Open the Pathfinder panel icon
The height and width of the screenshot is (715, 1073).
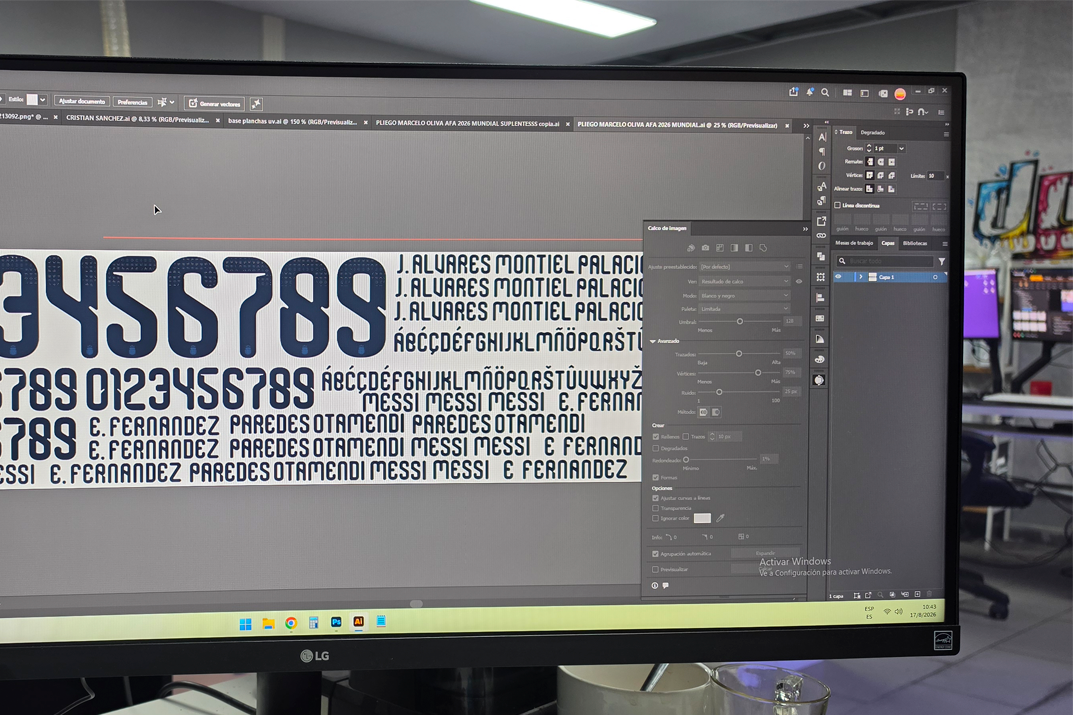pos(820,257)
